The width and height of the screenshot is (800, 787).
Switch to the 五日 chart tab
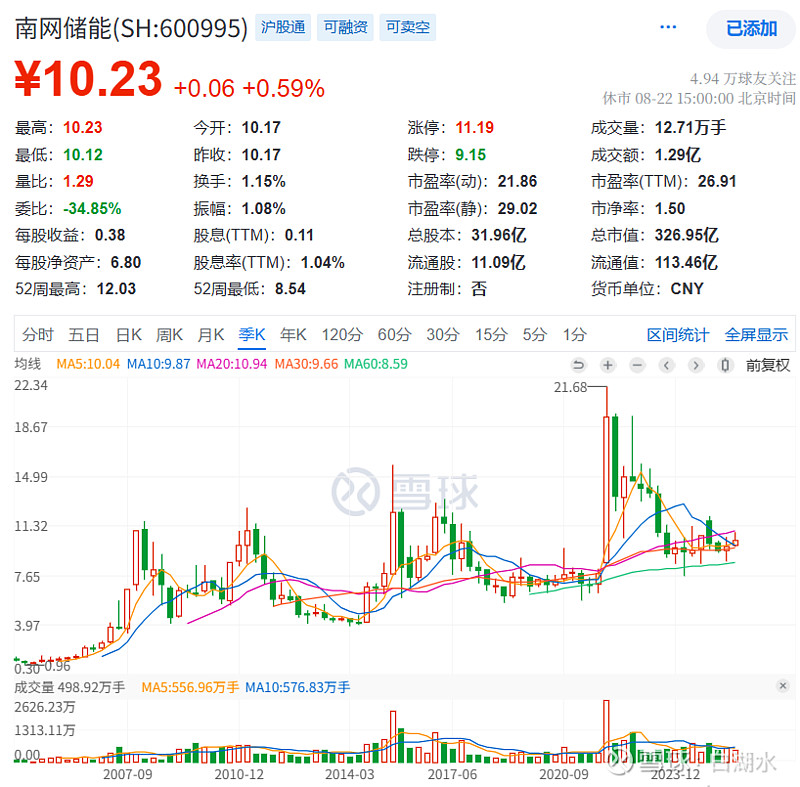[84, 335]
